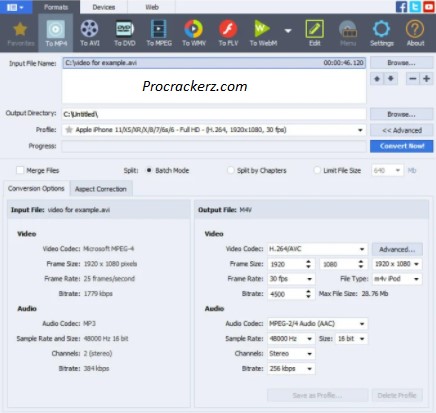Expand more formats arrow after To WebM
Screen dimensions: 436x413
click(288, 31)
